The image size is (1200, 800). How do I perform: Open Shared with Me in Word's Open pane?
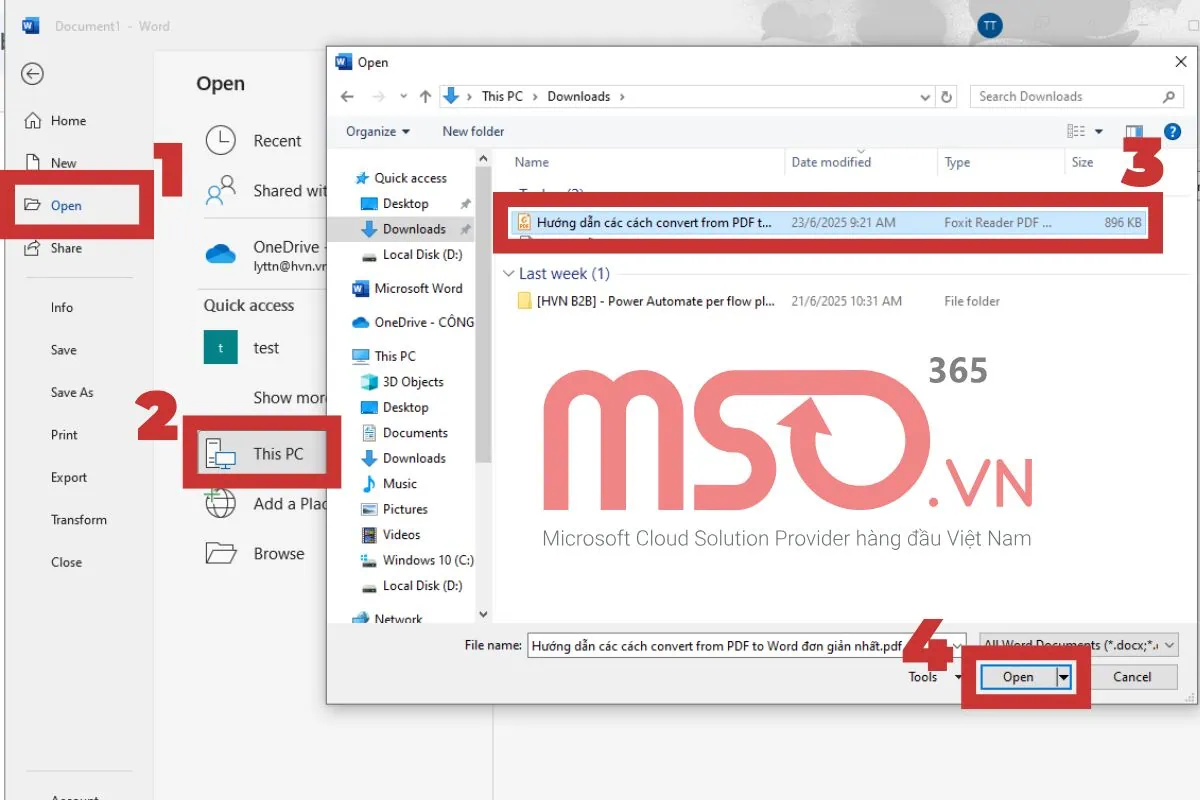pos(265,191)
